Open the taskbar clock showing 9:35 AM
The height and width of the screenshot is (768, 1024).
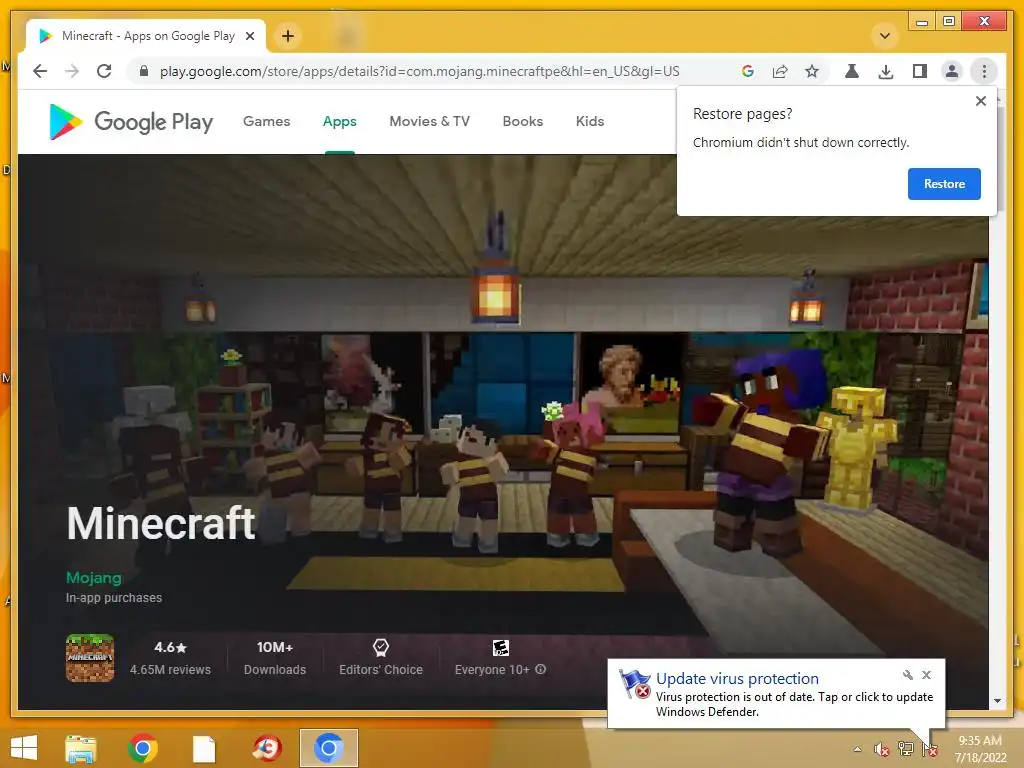click(980, 749)
